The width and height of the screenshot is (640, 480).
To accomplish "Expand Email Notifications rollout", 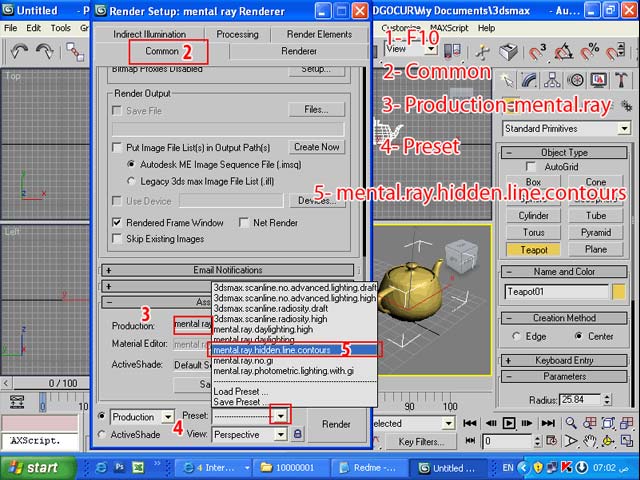I will click(228, 270).
